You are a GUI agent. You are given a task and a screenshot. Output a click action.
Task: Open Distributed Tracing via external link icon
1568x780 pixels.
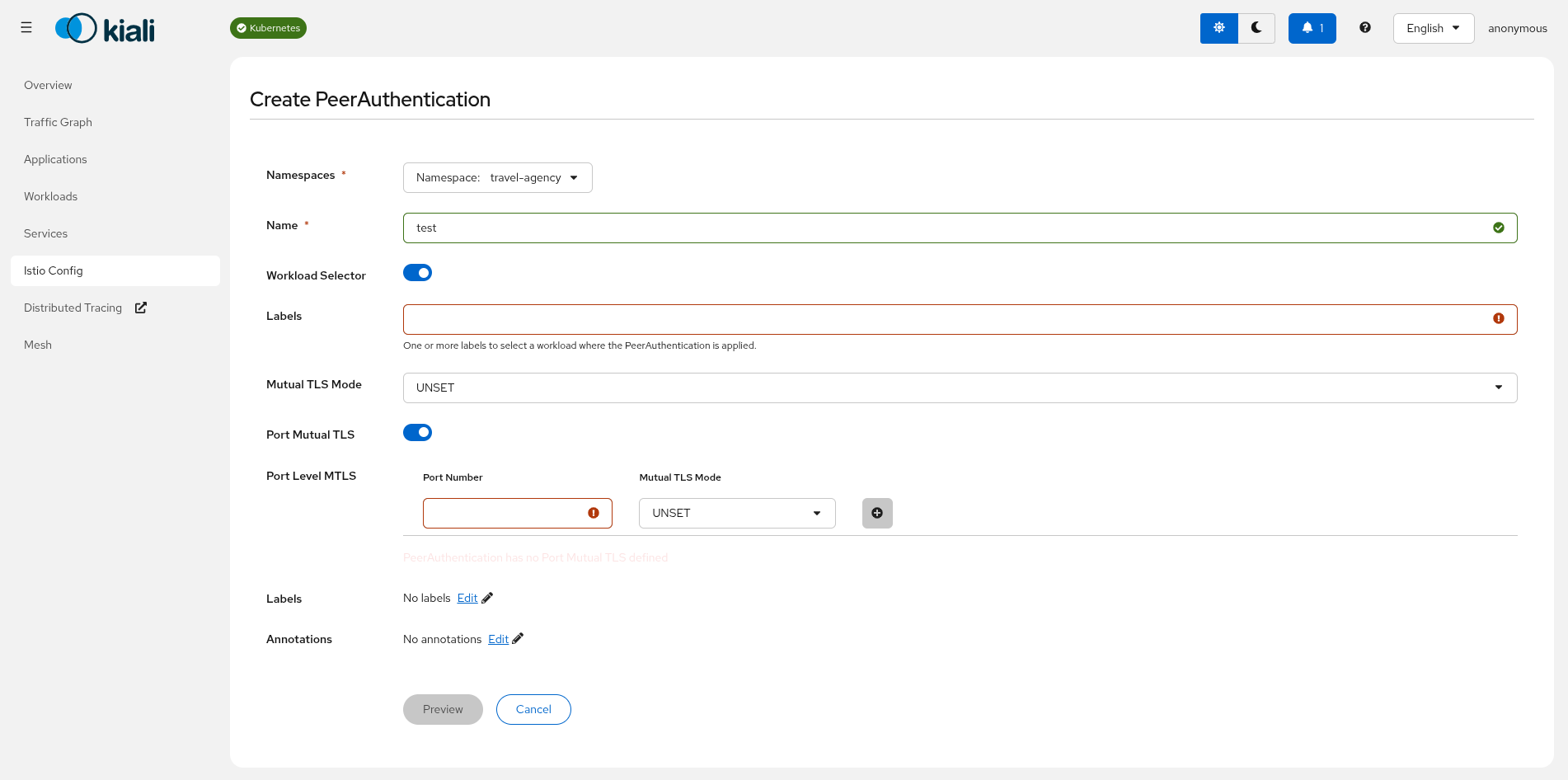(140, 307)
